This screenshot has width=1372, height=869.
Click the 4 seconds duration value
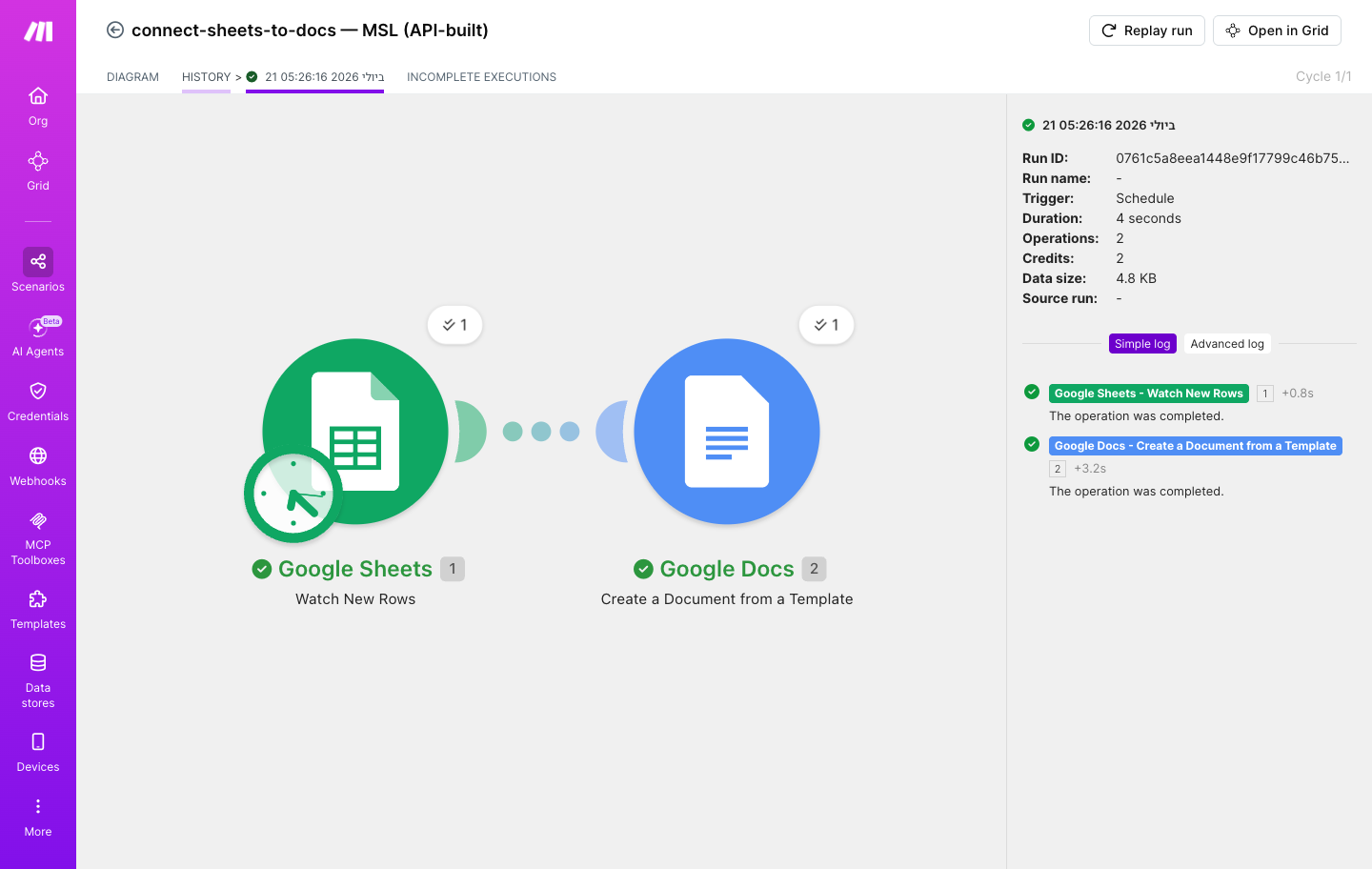1148,218
